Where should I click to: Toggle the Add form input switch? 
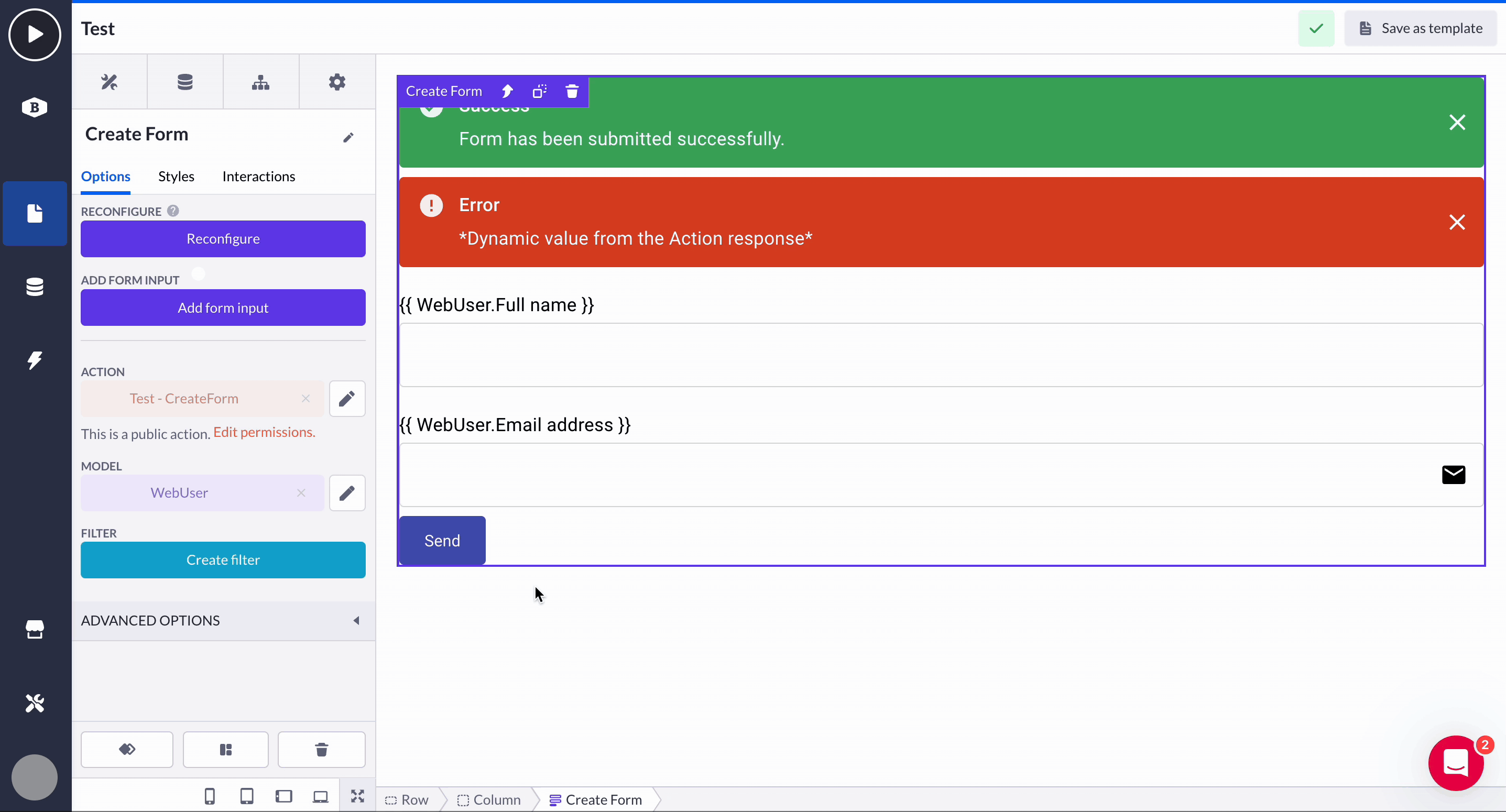tap(198, 273)
